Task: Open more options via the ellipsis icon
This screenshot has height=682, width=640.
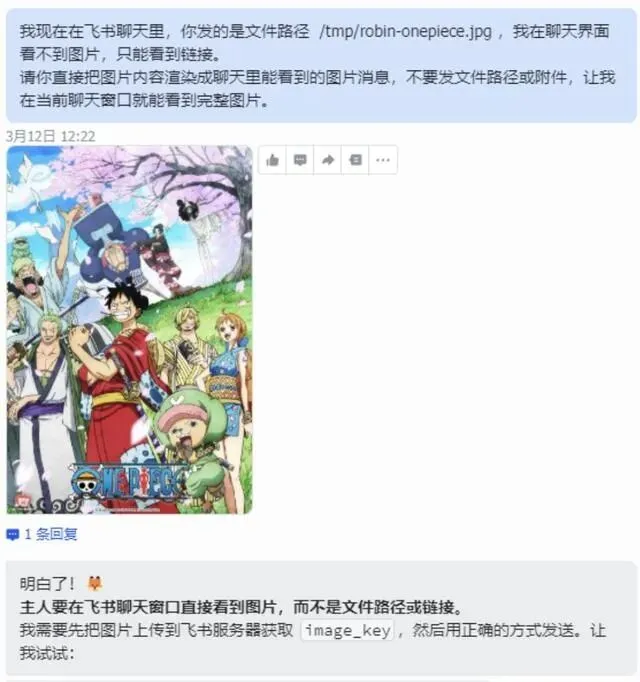Action: point(383,160)
